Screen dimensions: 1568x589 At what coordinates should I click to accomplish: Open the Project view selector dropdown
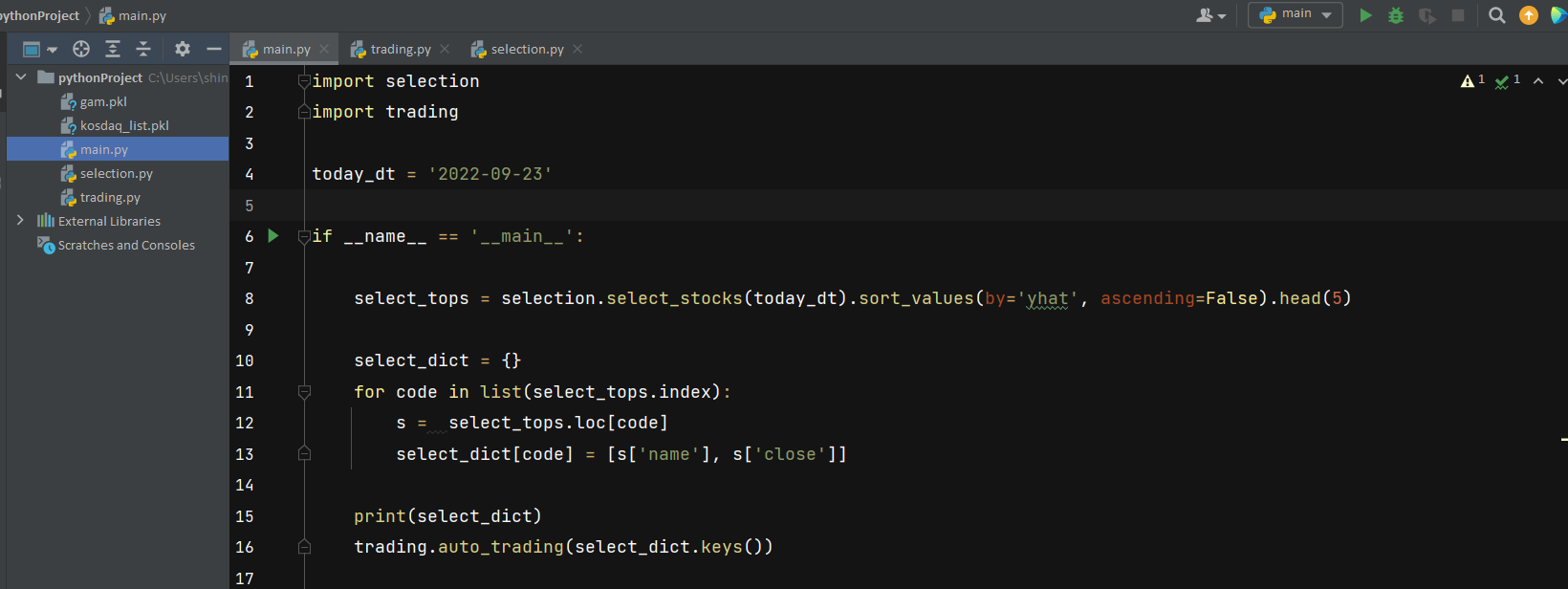(x=39, y=49)
